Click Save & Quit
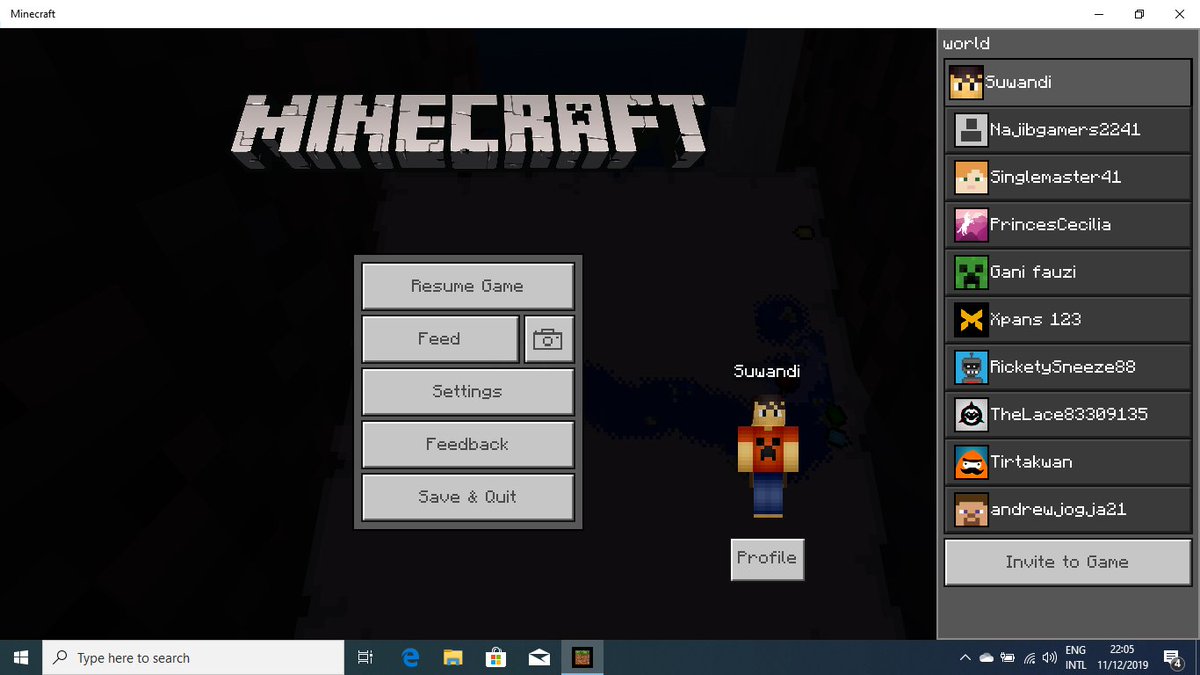This screenshot has width=1200, height=675. tap(467, 497)
